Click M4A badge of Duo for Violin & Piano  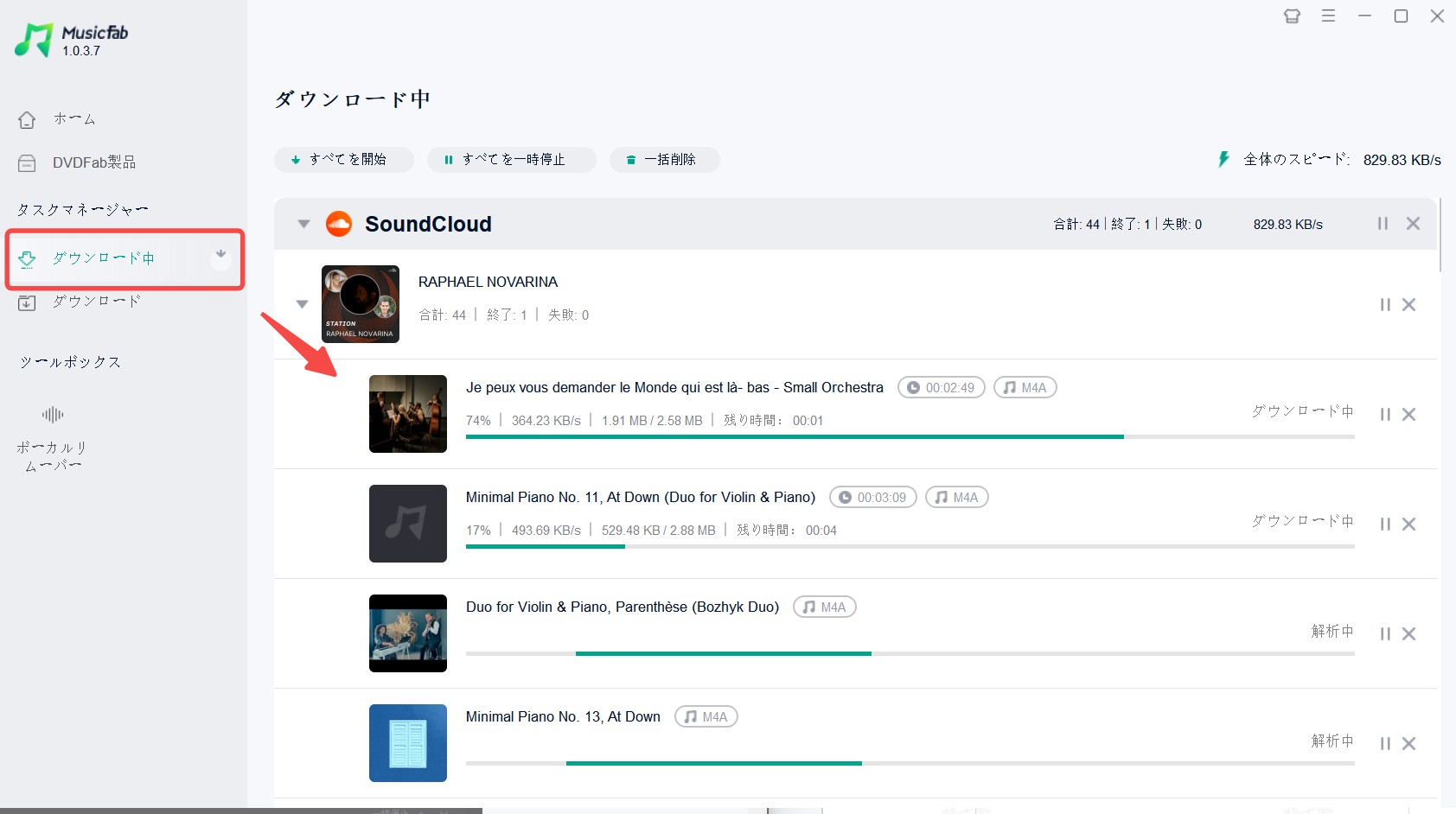825,607
